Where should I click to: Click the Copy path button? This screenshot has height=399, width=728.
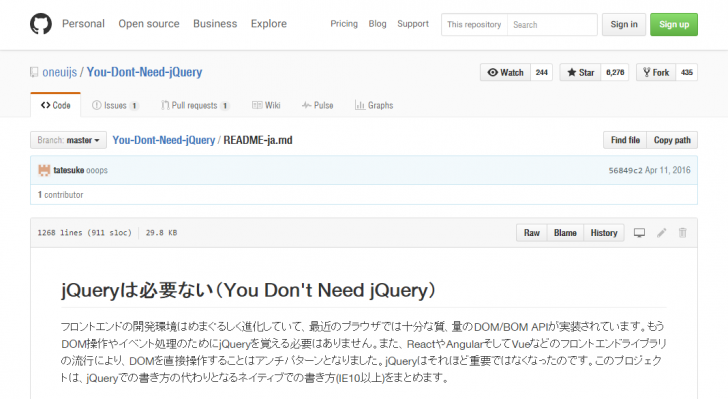(x=672, y=140)
